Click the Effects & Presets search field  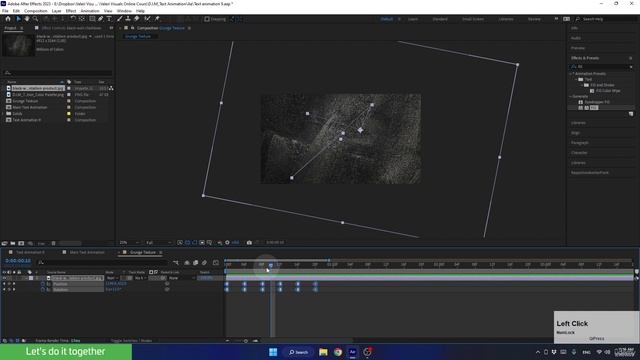pyautogui.click(x=602, y=67)
